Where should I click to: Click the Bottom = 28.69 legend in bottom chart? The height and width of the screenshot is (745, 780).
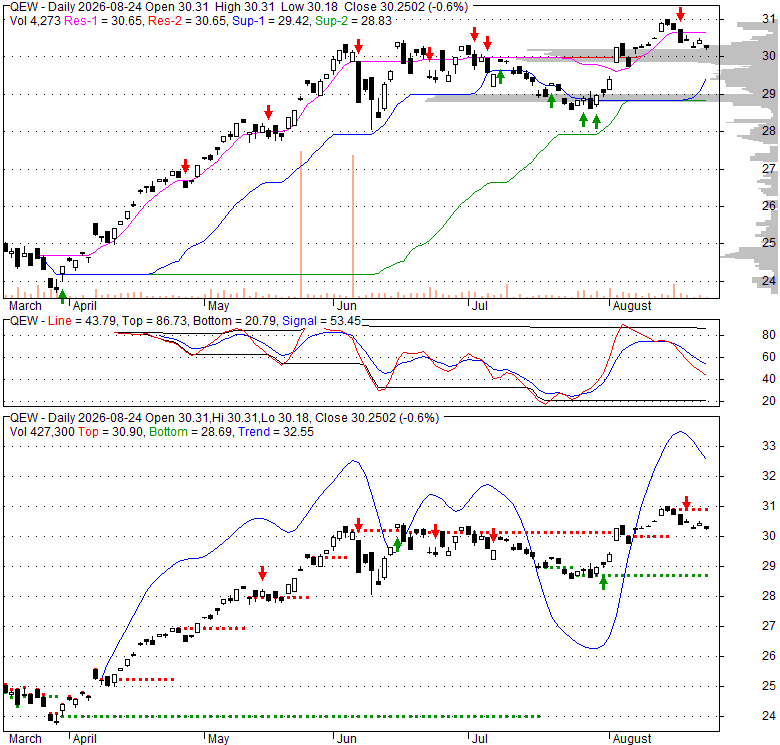pos(191,432)
